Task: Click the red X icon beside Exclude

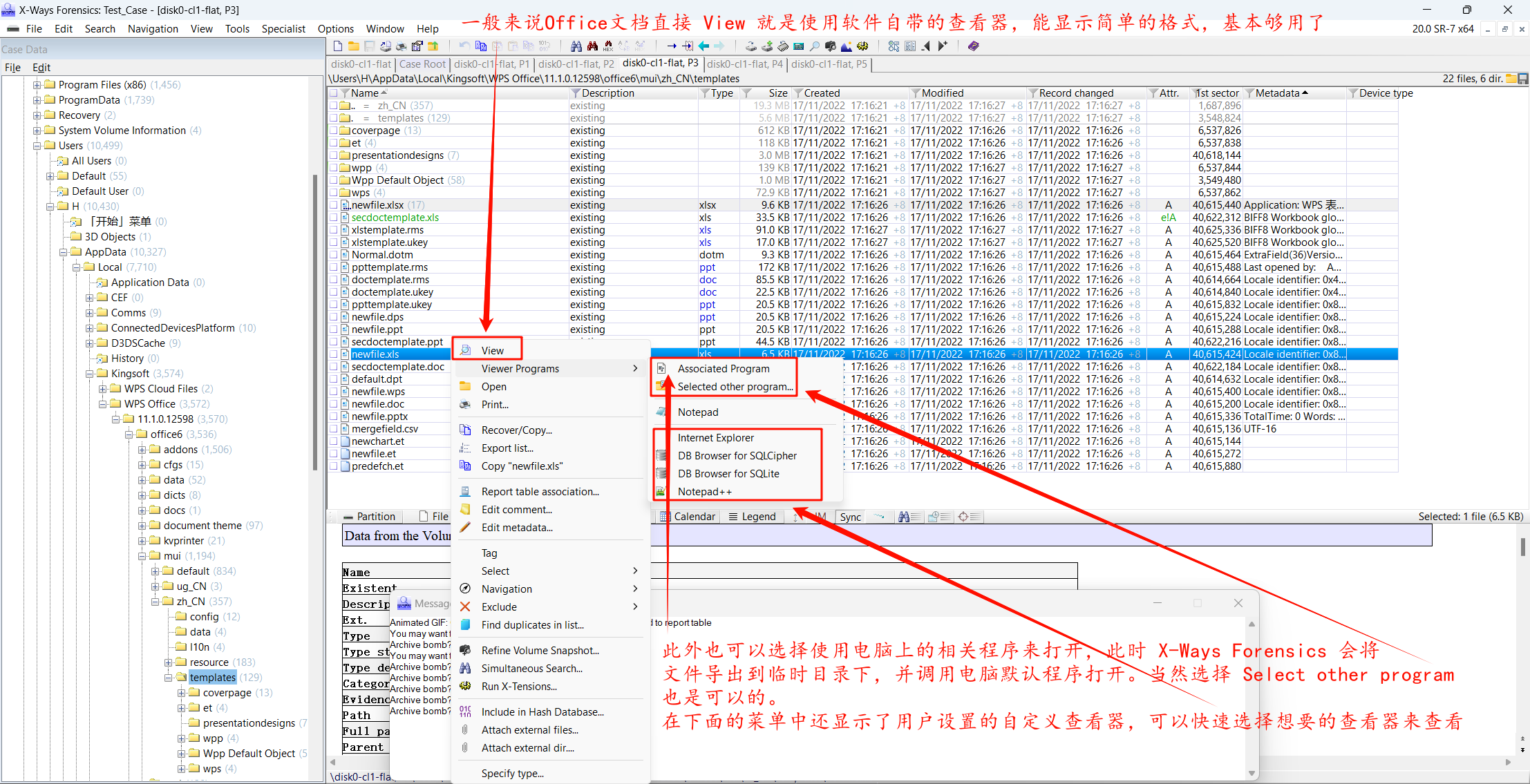Action: (x=466, y=607)
